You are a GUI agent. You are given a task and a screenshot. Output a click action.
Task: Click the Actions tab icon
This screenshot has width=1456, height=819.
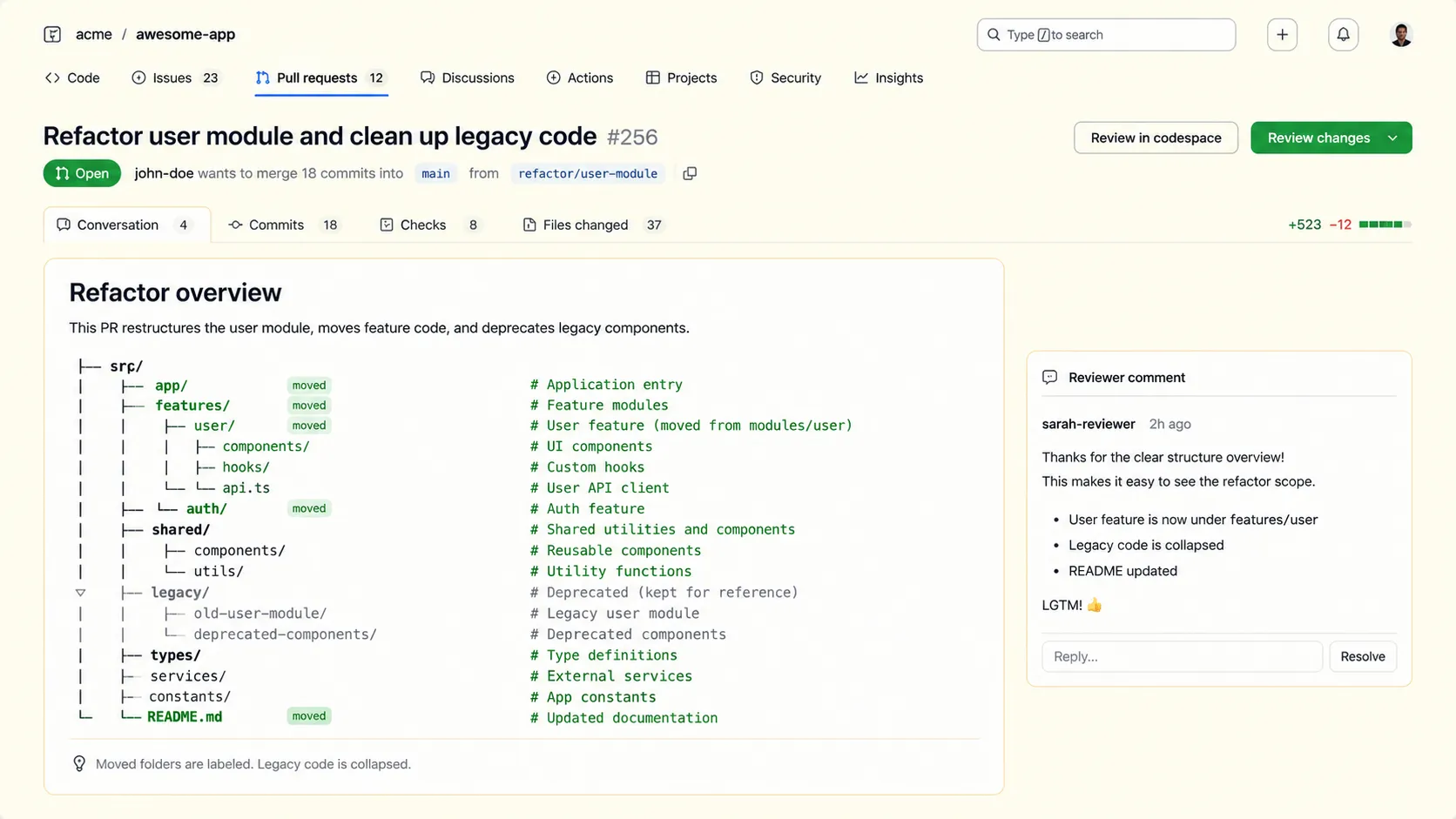(x=554, y=77)
